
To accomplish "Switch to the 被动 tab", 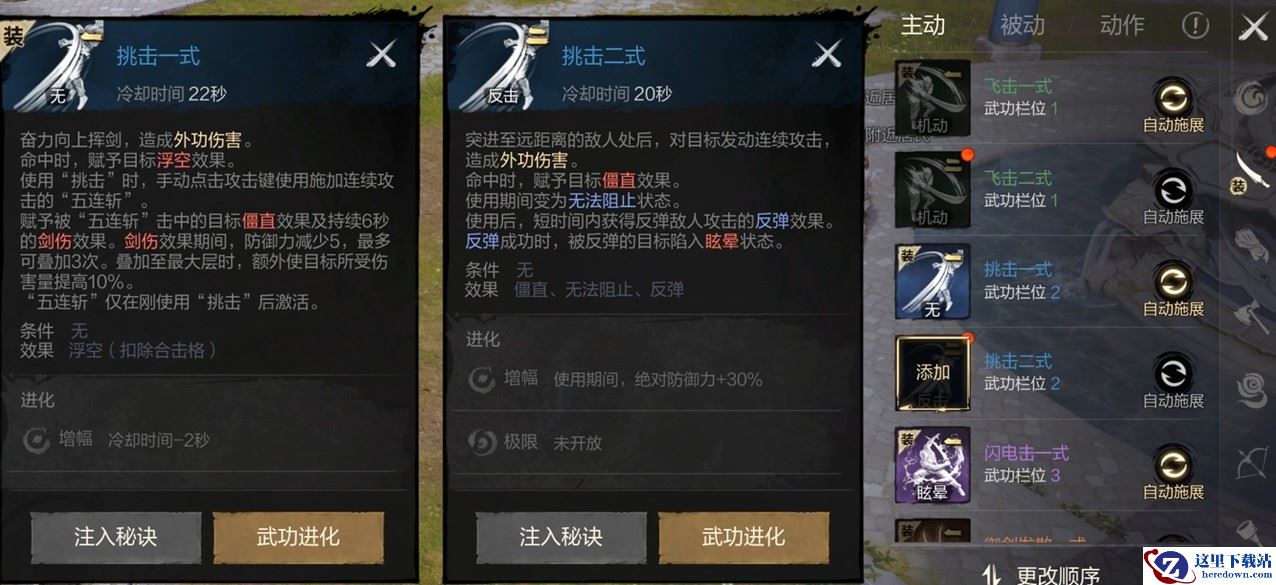I will [1022, 25].
